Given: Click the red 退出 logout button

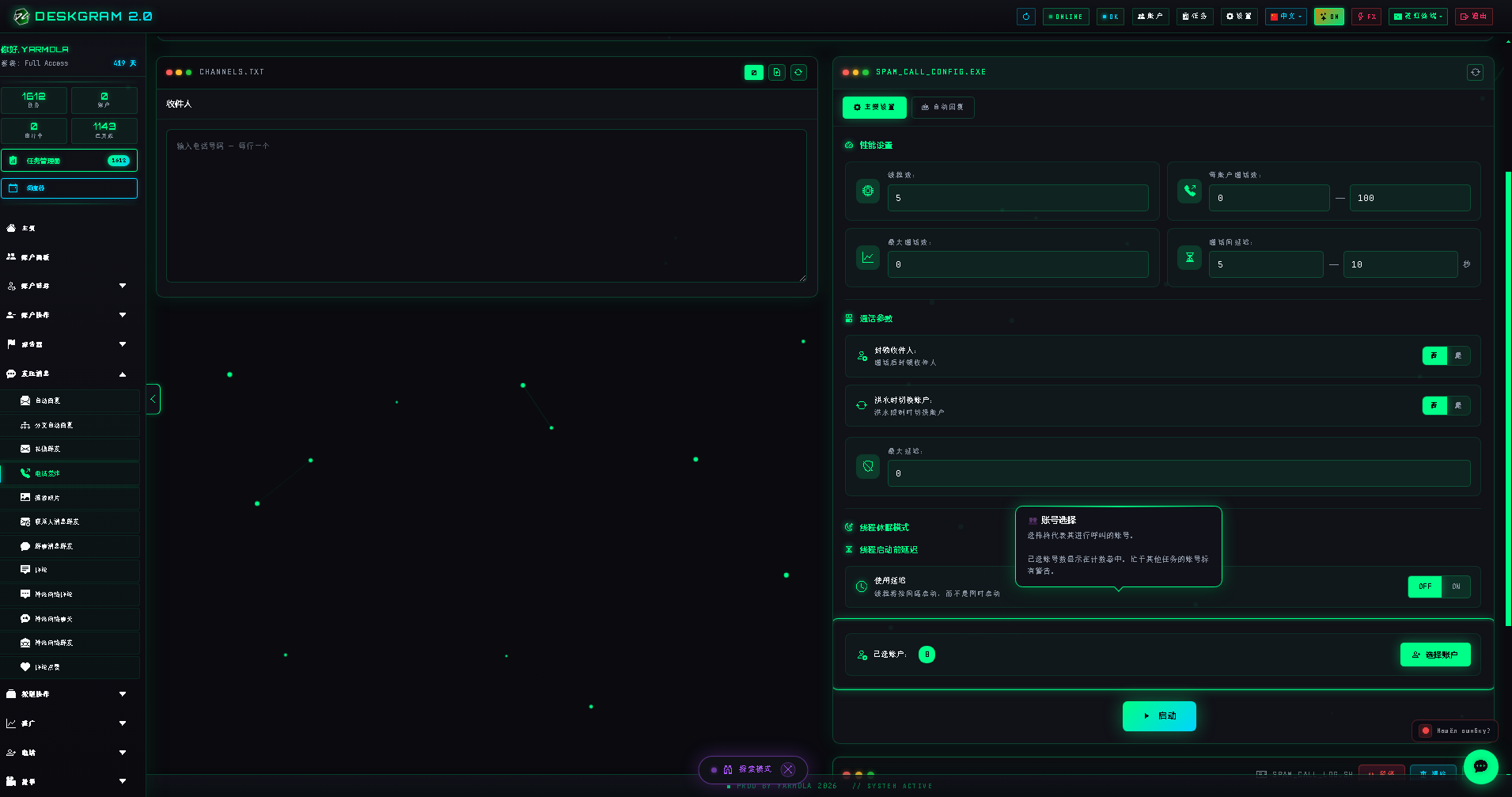Looking at the screenshot, I should (x=1474, y=17).
